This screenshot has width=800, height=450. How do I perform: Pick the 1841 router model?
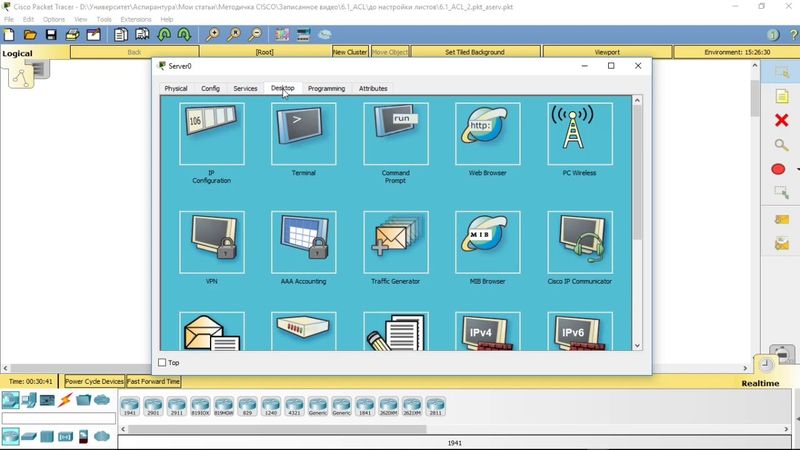click(365, 406)
